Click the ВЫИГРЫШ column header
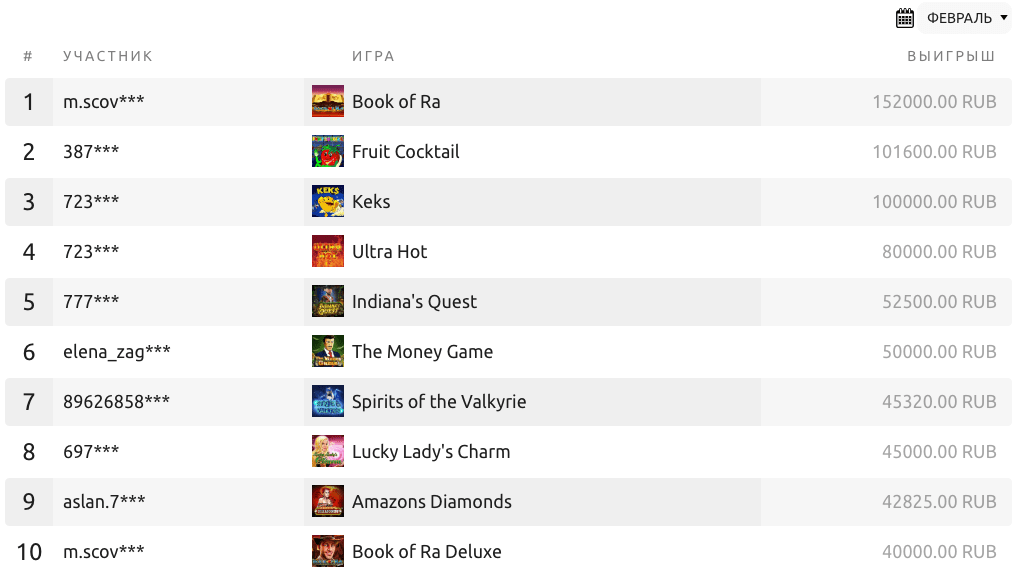The image size is (1019, 575). click(x=950, y=56)
